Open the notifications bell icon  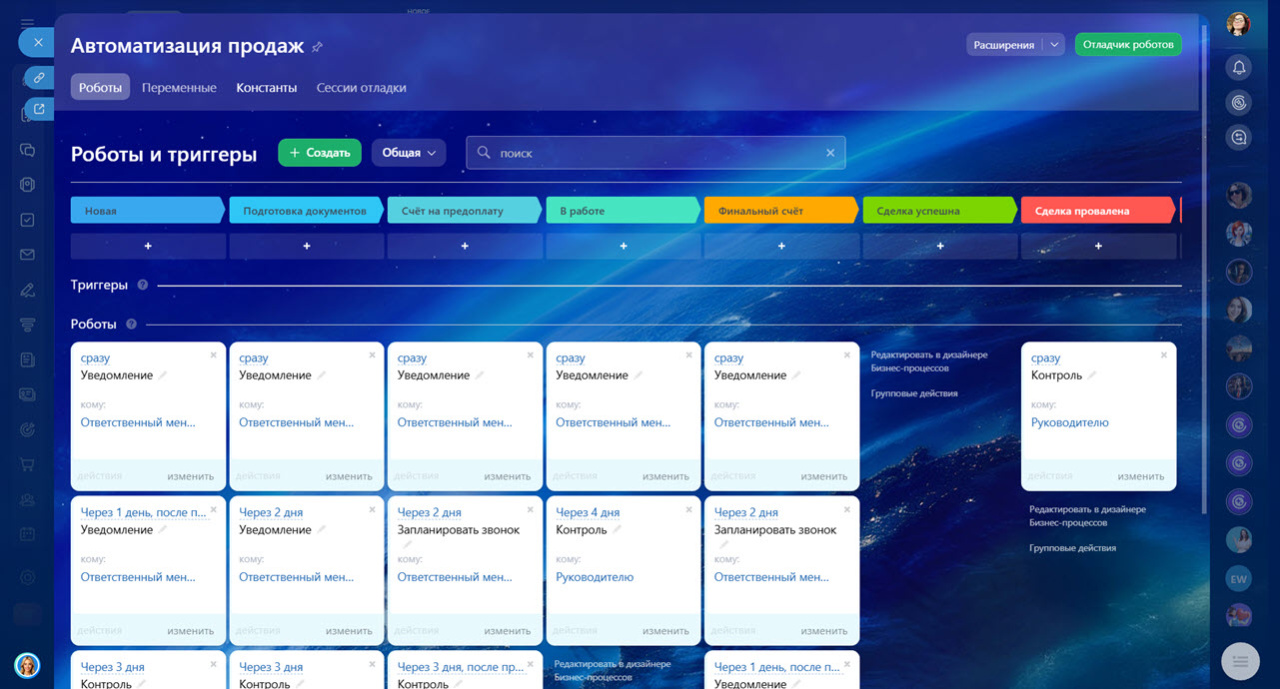click(1239, 67)
